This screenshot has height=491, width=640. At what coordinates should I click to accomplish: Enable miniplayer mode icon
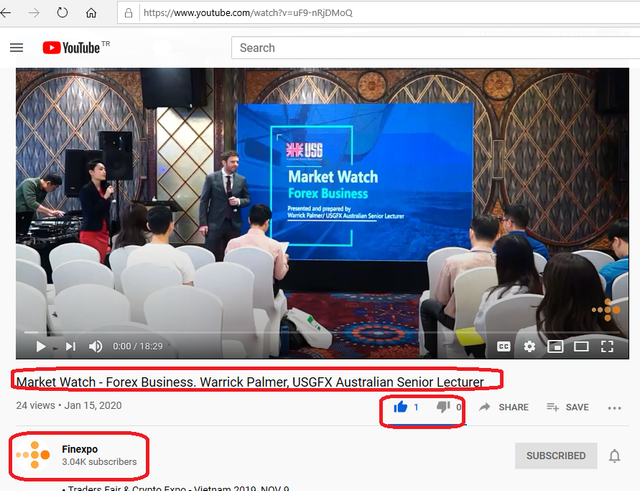(x=555, y=347)
